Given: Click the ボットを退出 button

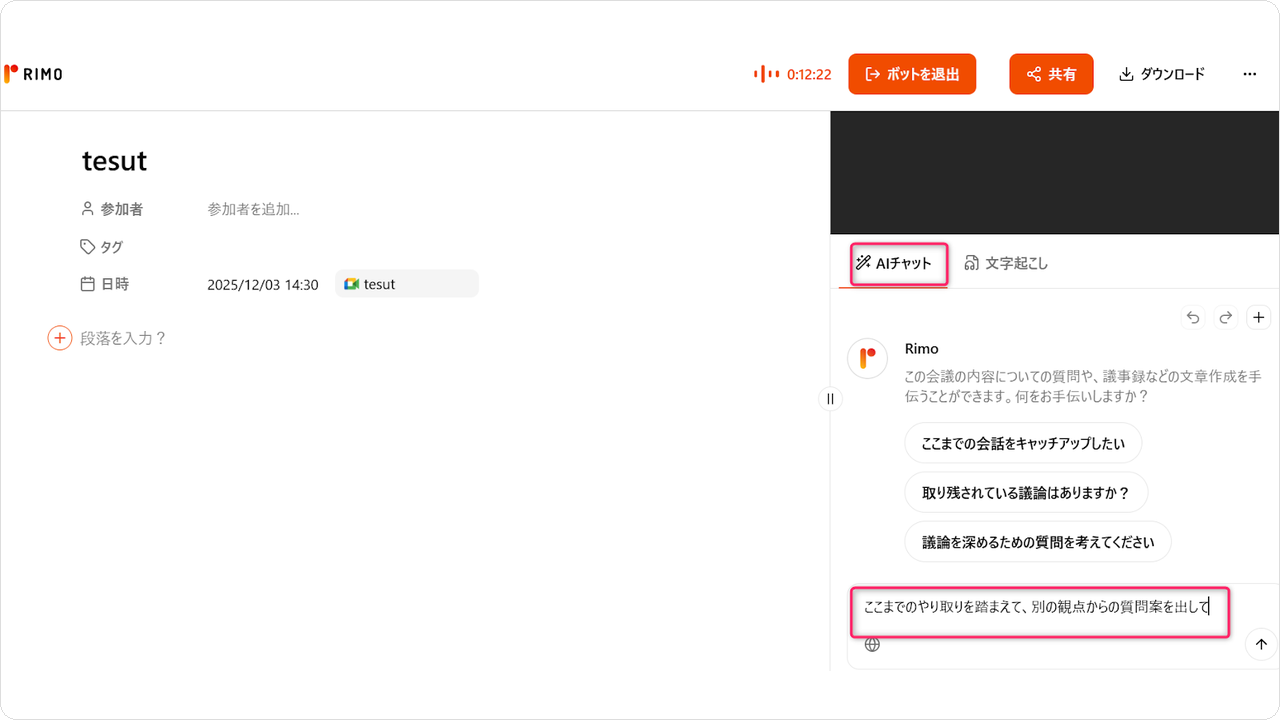Looking at the screenshot, I should pyautogui.click(x=912, y=74).
